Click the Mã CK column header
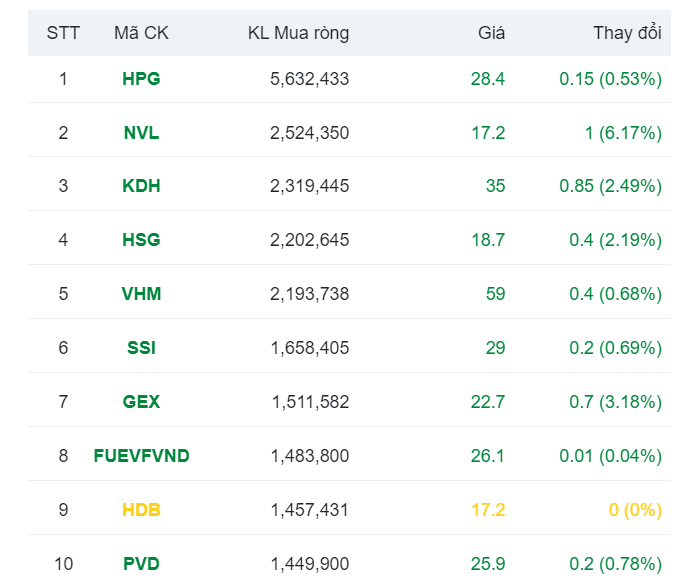 [x=141, y=33]
